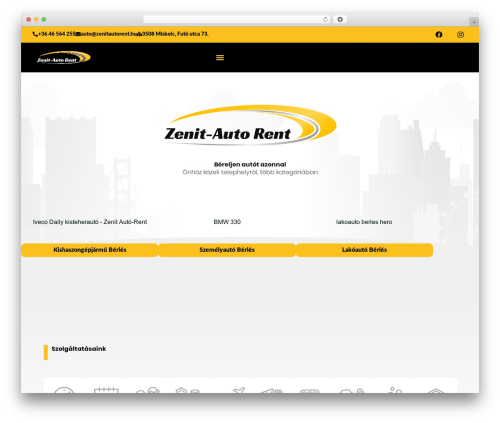Click the Iveco Daily kisteherautó image placeholder

pyautogui.click(x=90, y=222)
